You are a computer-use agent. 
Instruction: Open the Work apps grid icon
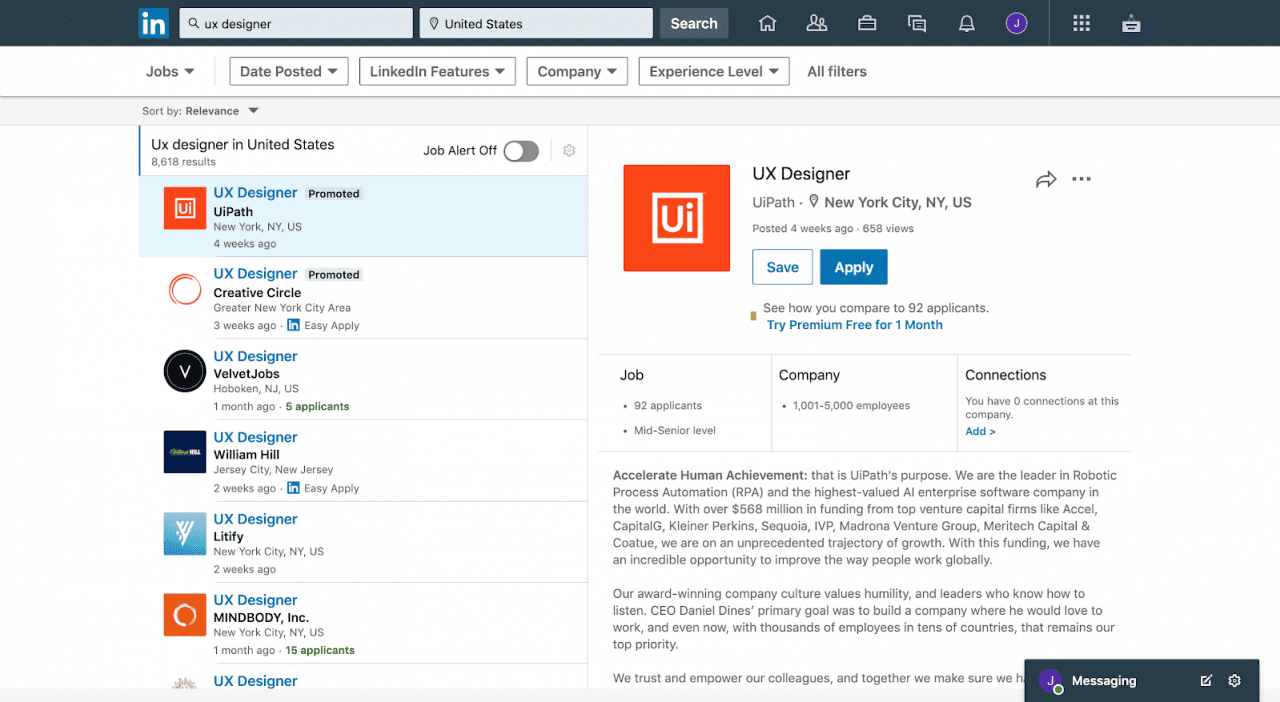pos(1081,23)
